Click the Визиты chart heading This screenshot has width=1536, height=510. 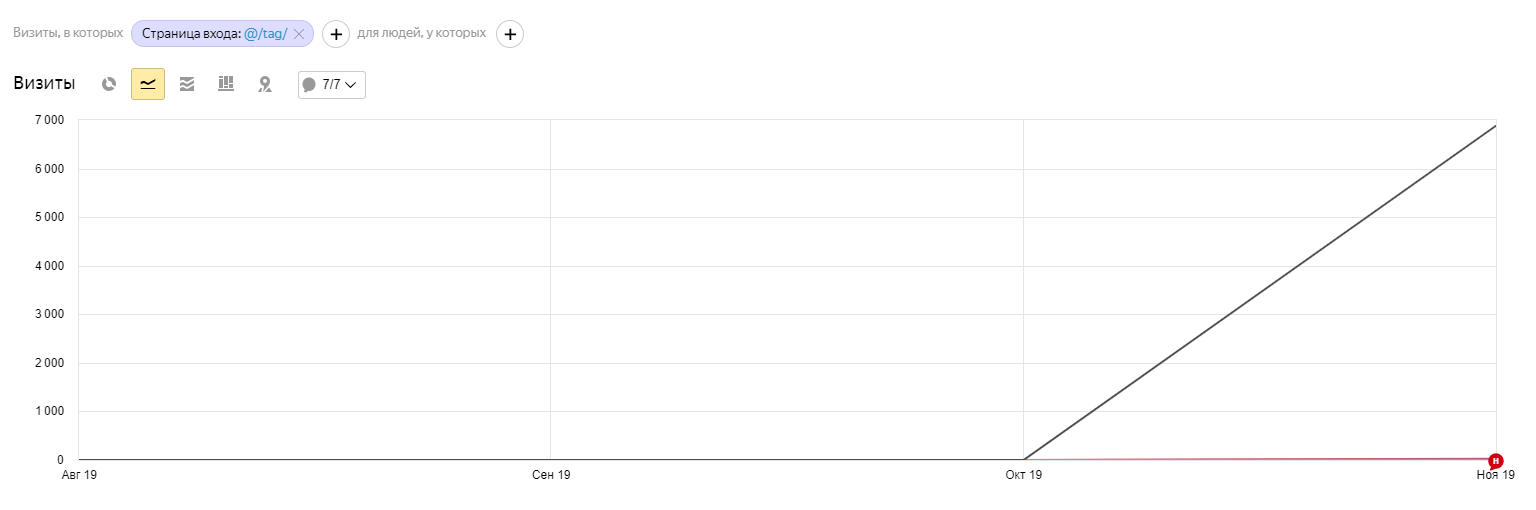point(44,84)
